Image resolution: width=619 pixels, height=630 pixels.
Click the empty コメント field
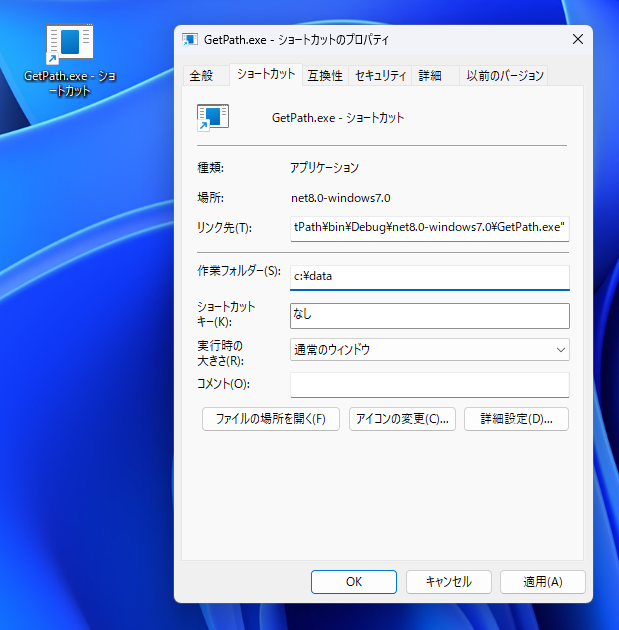[429, 385]
